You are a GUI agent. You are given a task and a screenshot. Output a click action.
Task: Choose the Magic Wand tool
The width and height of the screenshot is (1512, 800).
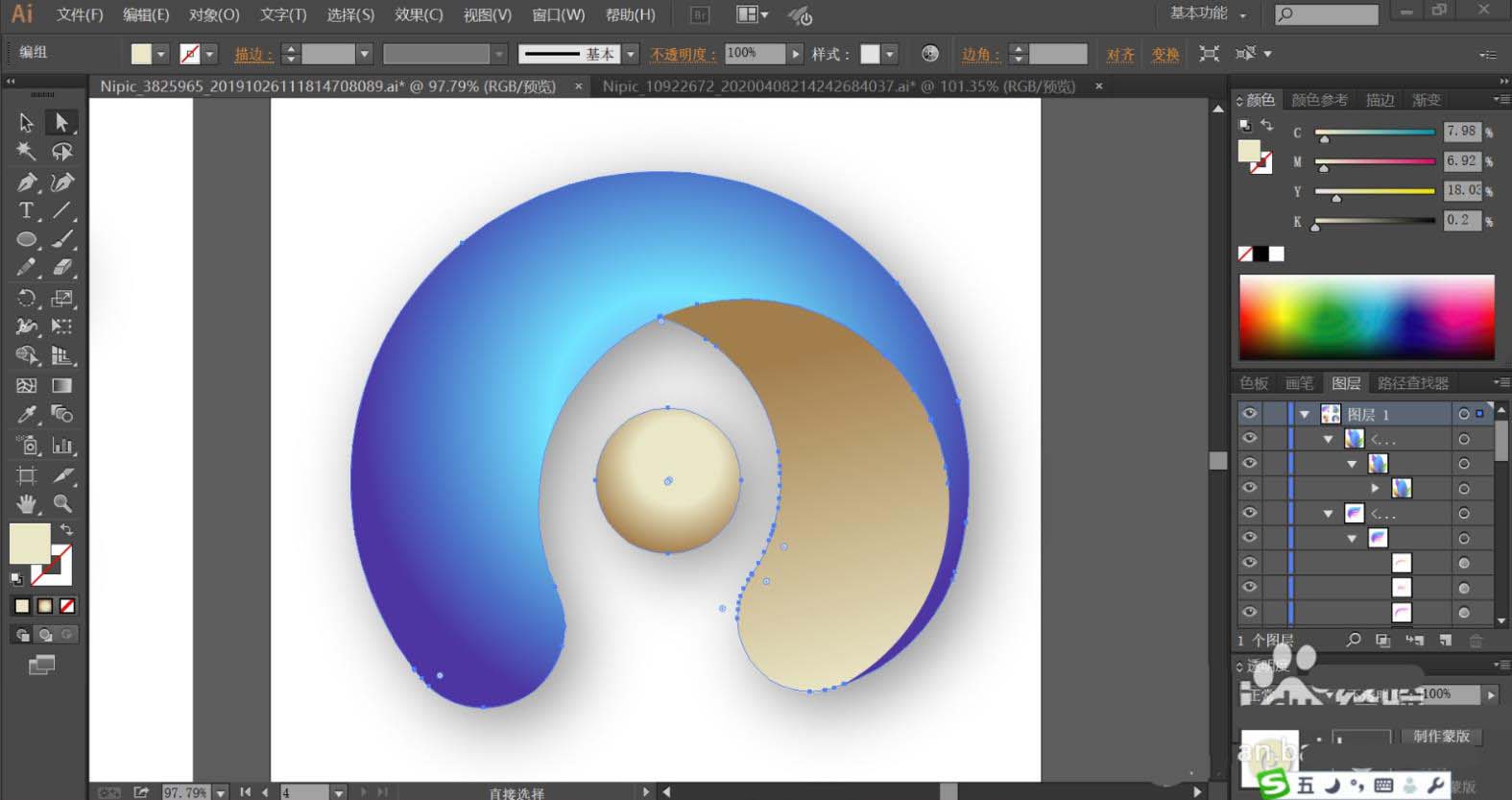(26, 152)
